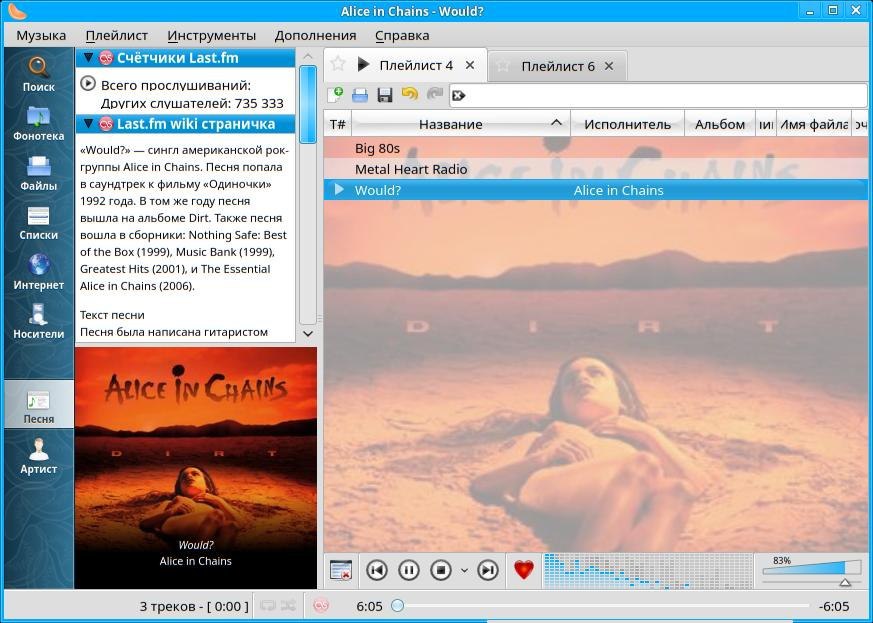Click the Last.fm icon beside Счётчики Last.fm
Viewport: 873px width, 623px height.
(x=106, y=58)
